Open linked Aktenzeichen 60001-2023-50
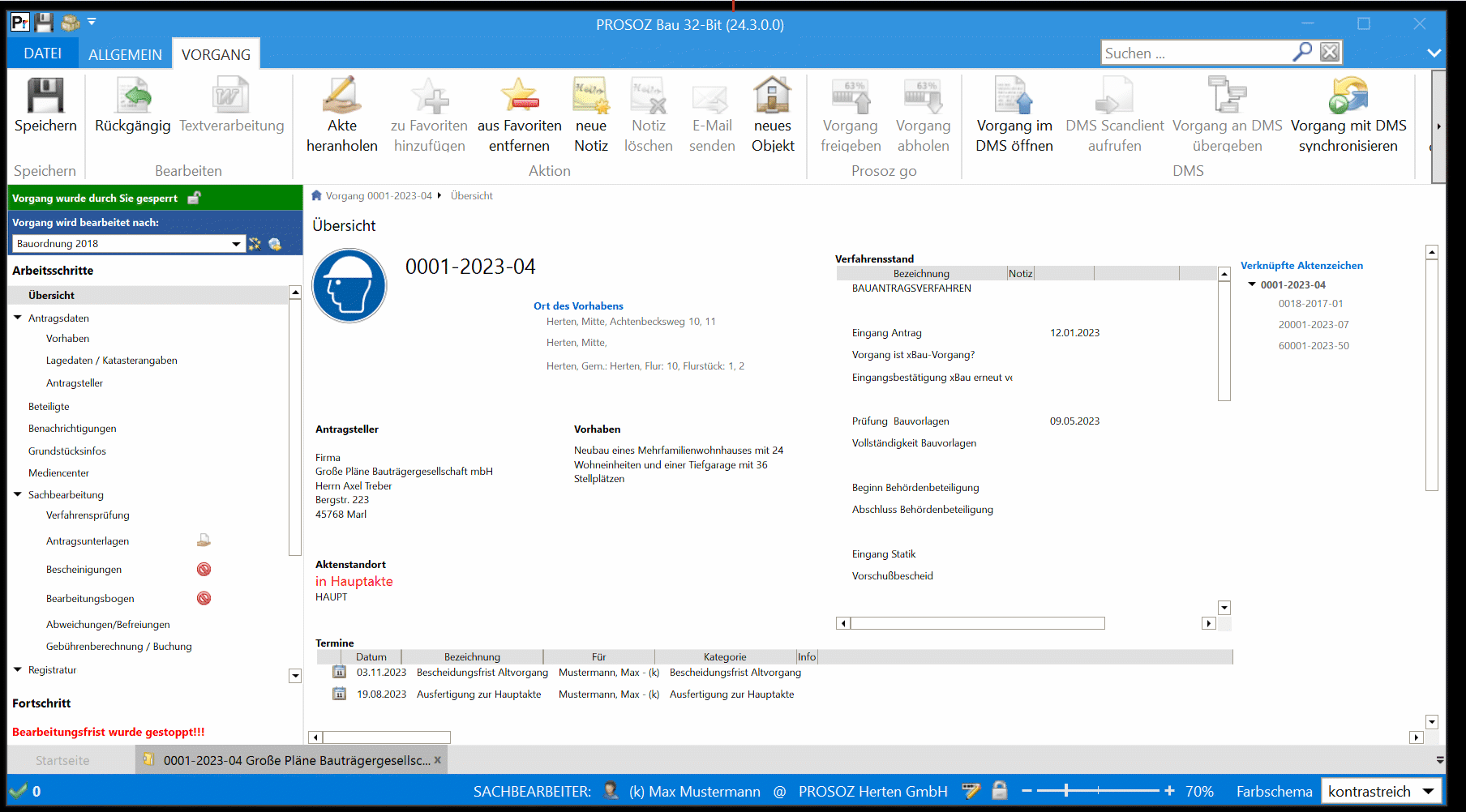 (1314, 346)
